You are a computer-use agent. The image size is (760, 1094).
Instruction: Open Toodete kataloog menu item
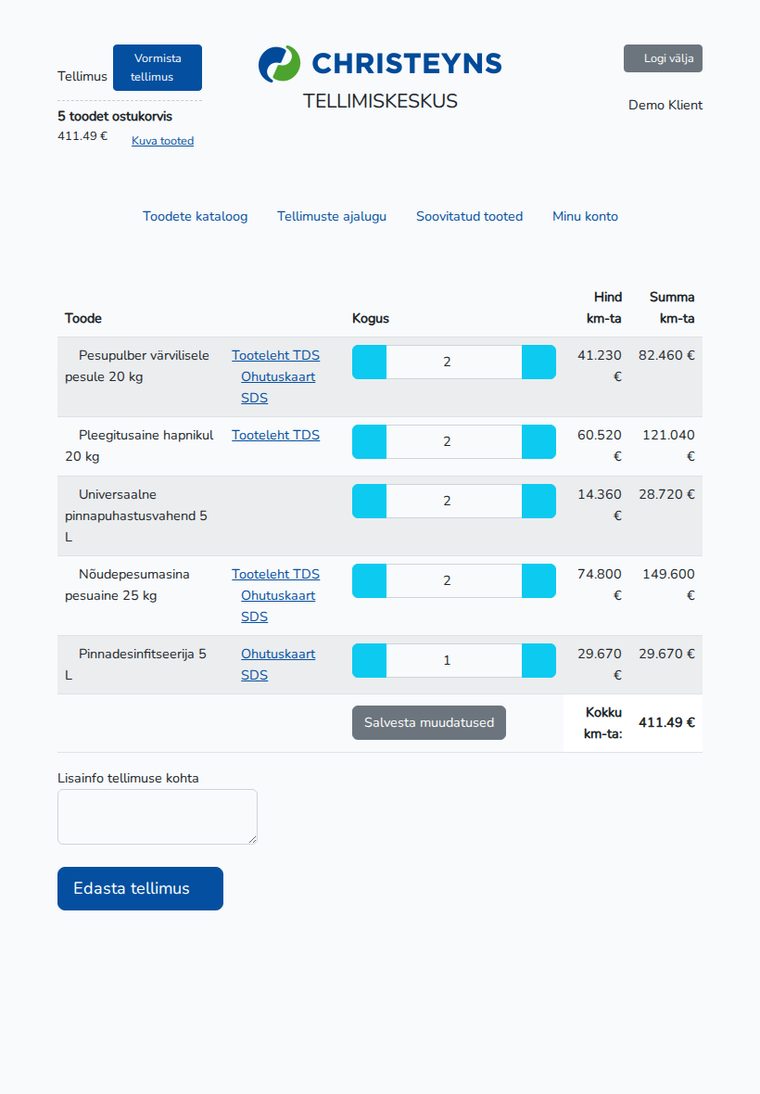pos(195,216)
